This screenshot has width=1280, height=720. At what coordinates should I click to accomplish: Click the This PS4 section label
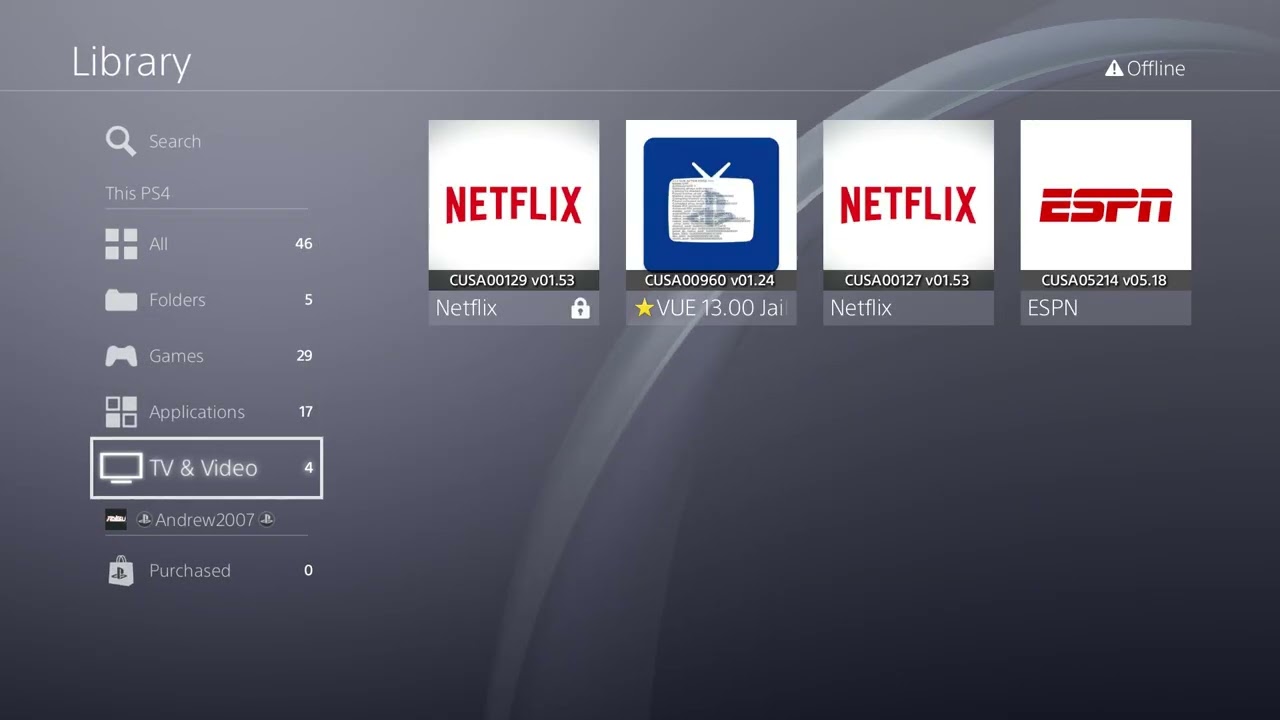[x=138, y=193]
